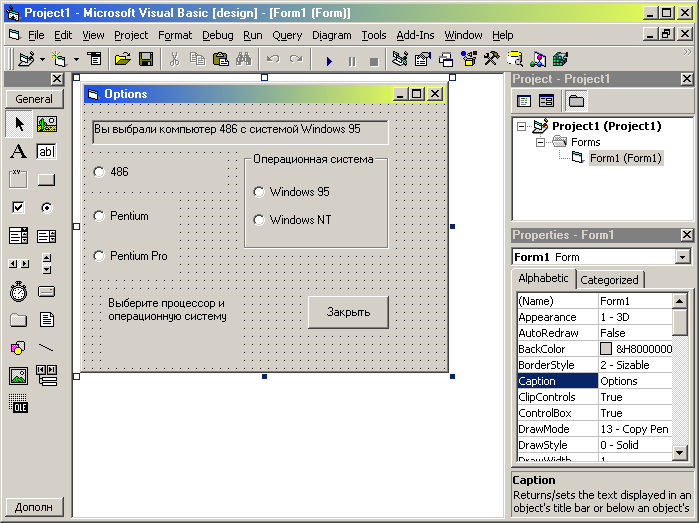Click View Code in Project panel
The width and height of the screenshot is (699, 523).
[524, 101]
